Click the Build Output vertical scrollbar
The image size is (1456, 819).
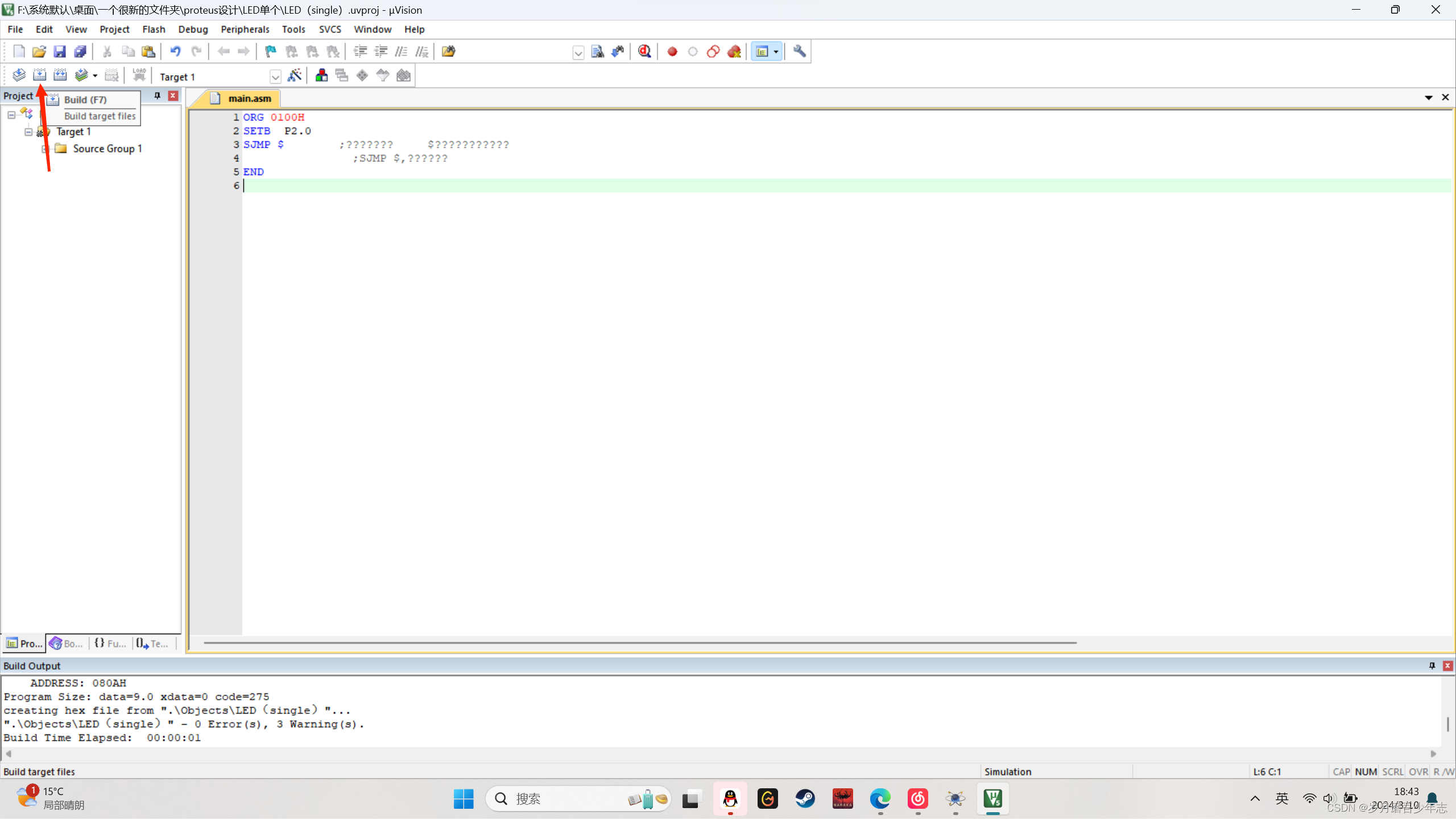pos(1447,724)
